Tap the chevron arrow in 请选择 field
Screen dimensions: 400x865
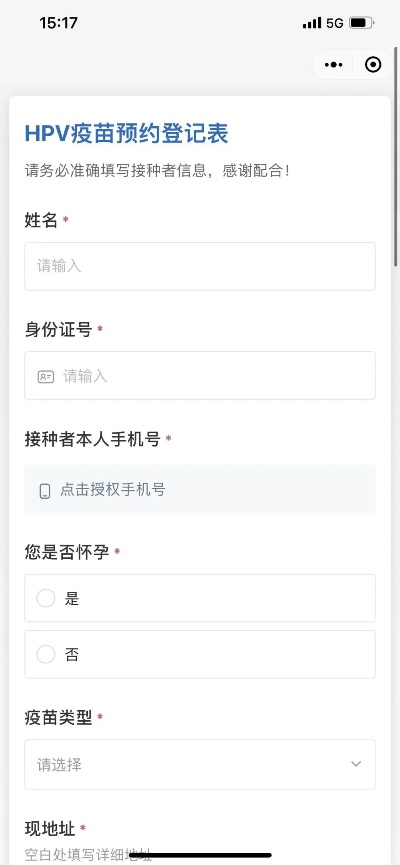pos(356,764)
